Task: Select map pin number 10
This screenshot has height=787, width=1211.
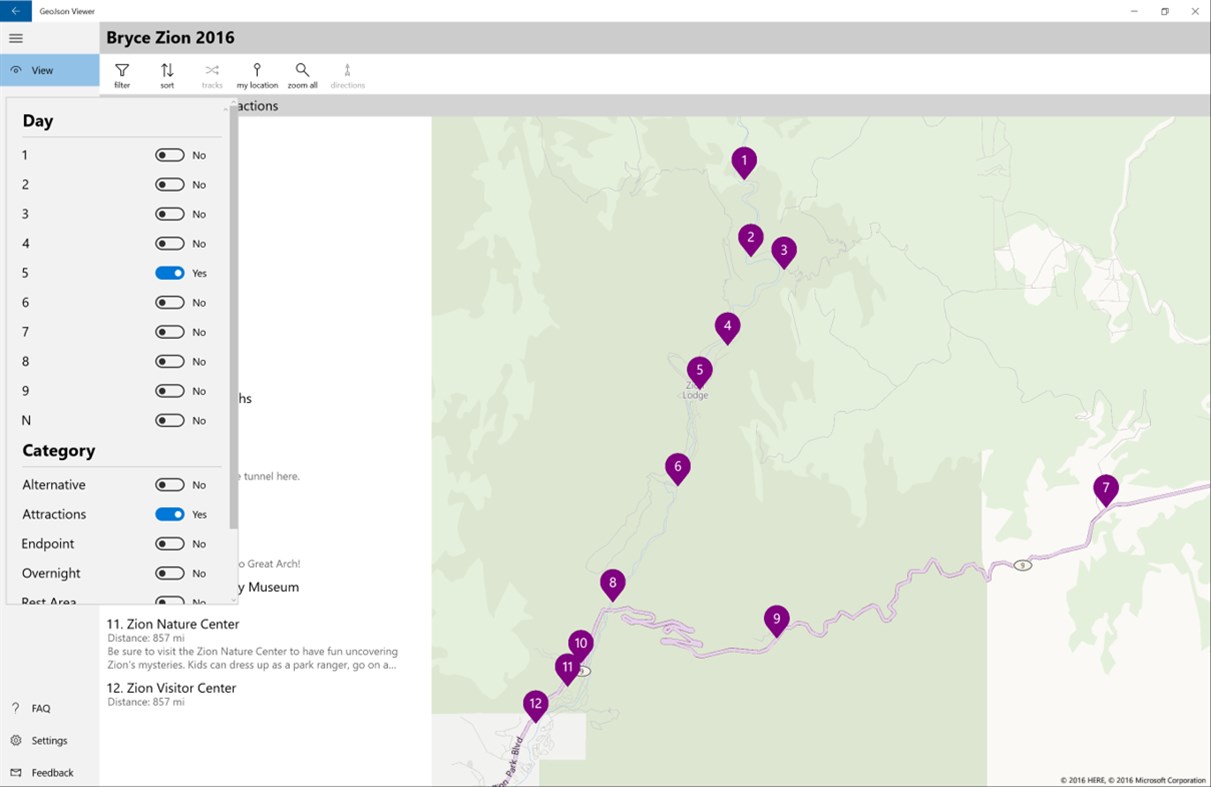Action: pyautogui.click(x=580, y=644)
